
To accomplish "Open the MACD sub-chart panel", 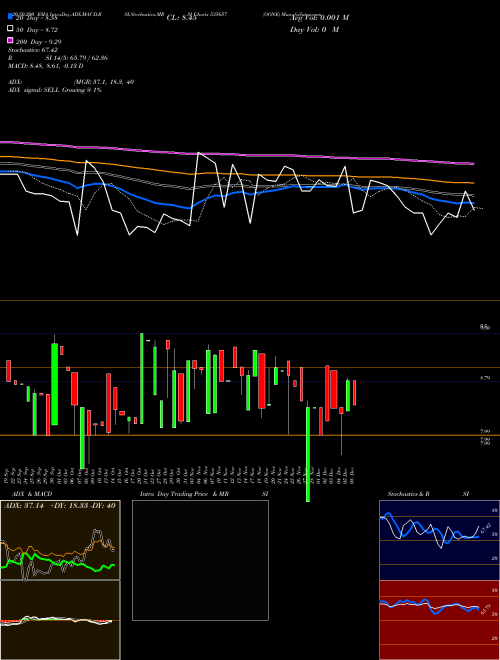I will [x=60, y=620].
